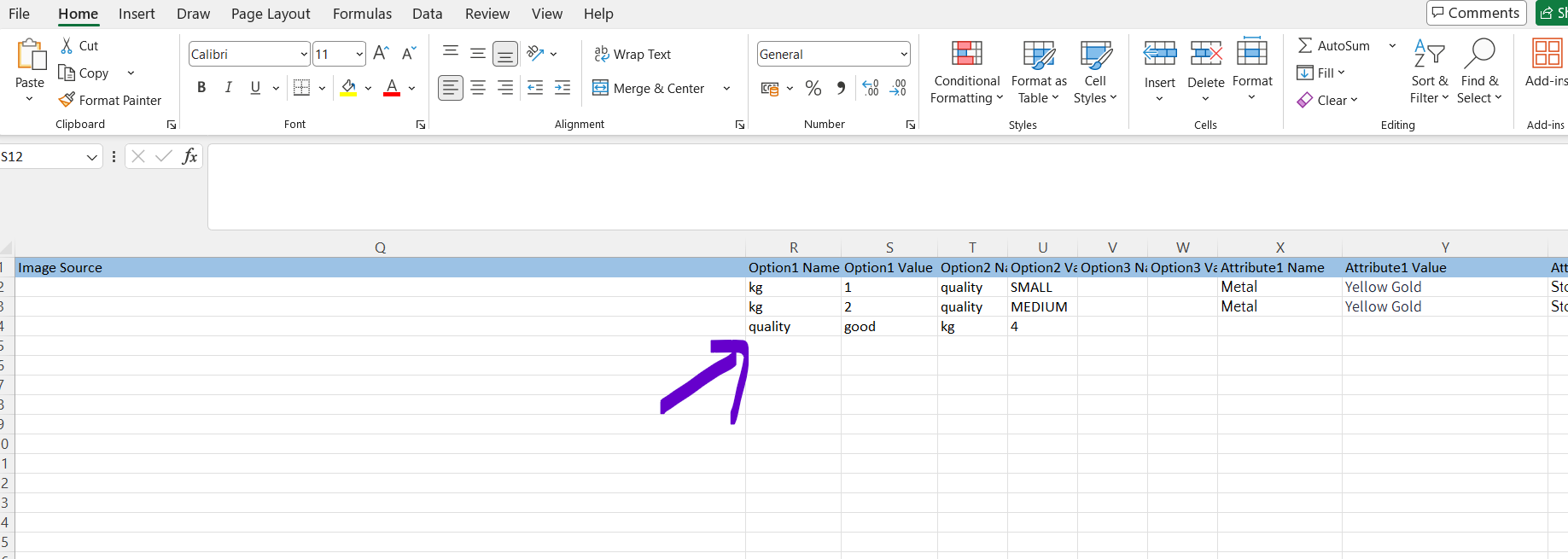Click Increase Decimal icon
Screen dimensions: 1568x559
871,88
